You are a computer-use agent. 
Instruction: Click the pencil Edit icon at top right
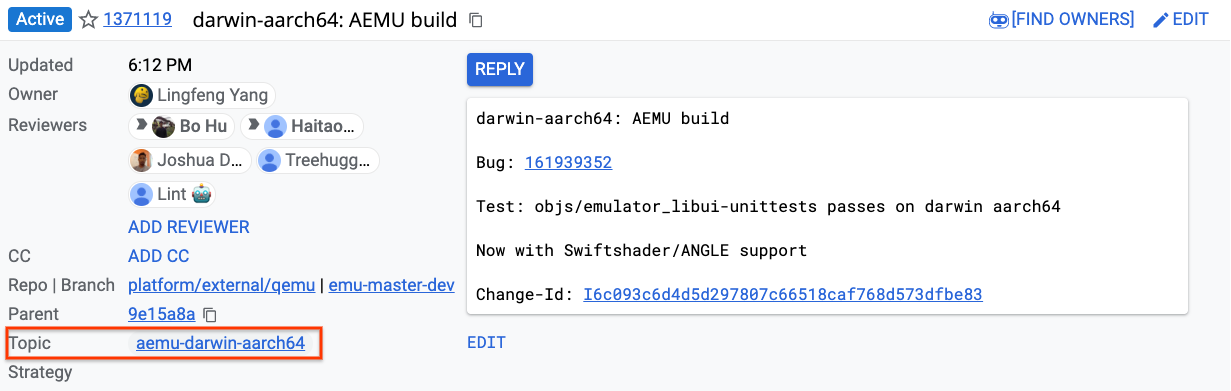click(x=1161, y=20)
